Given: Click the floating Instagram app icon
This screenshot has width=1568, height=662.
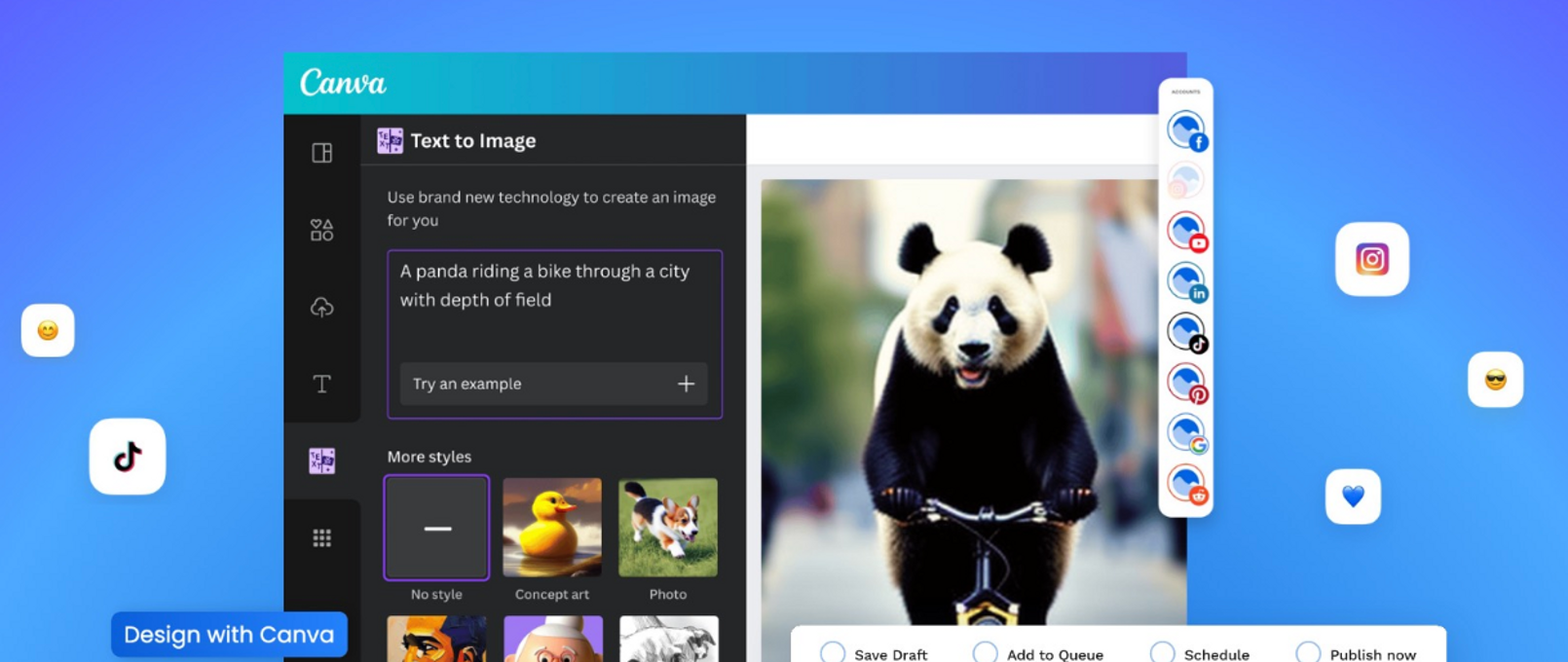Looking at the screenshot, I should [x=1372, y=259].
